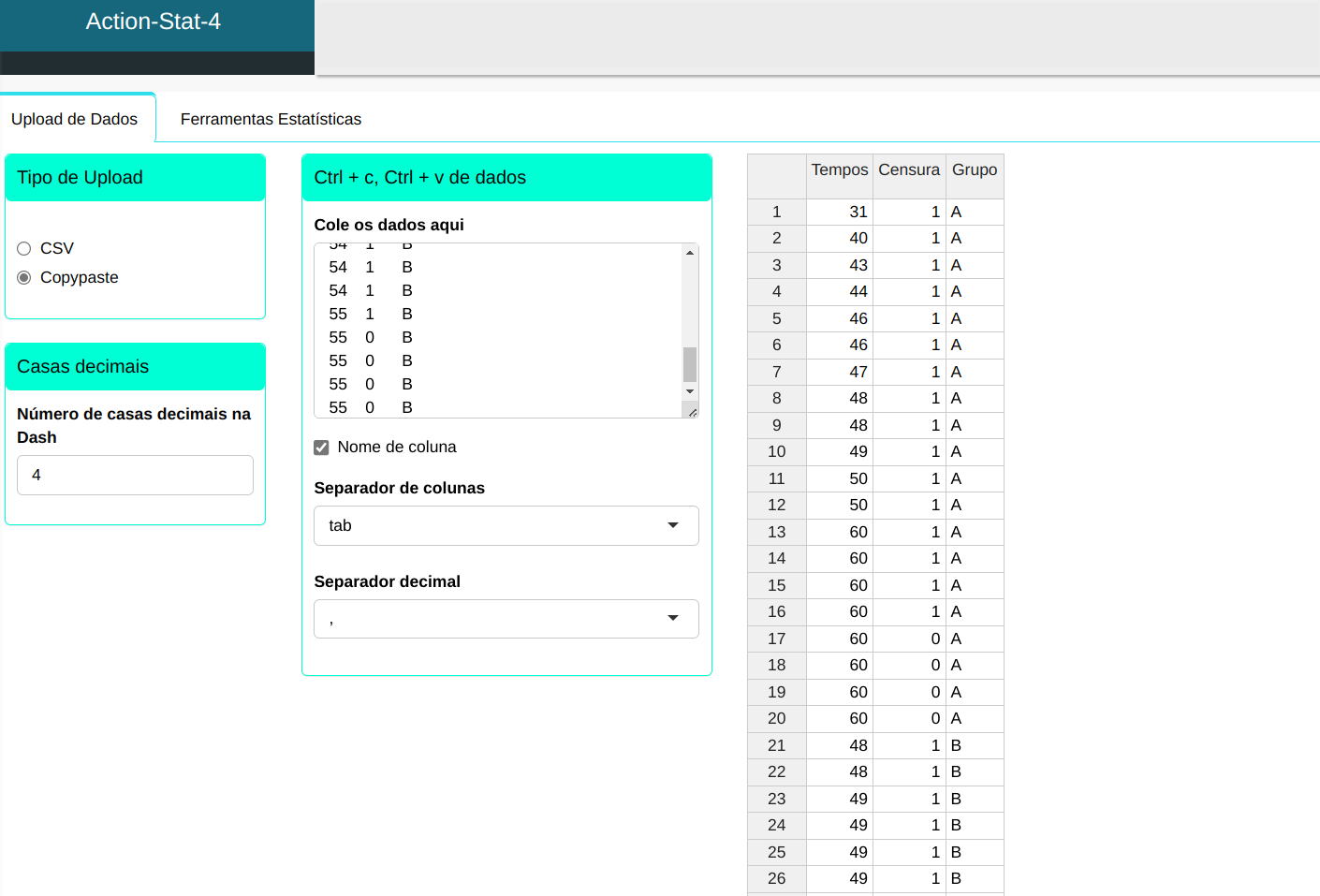
Task: Click inside the paste data text area
Action: click(496, 328)
